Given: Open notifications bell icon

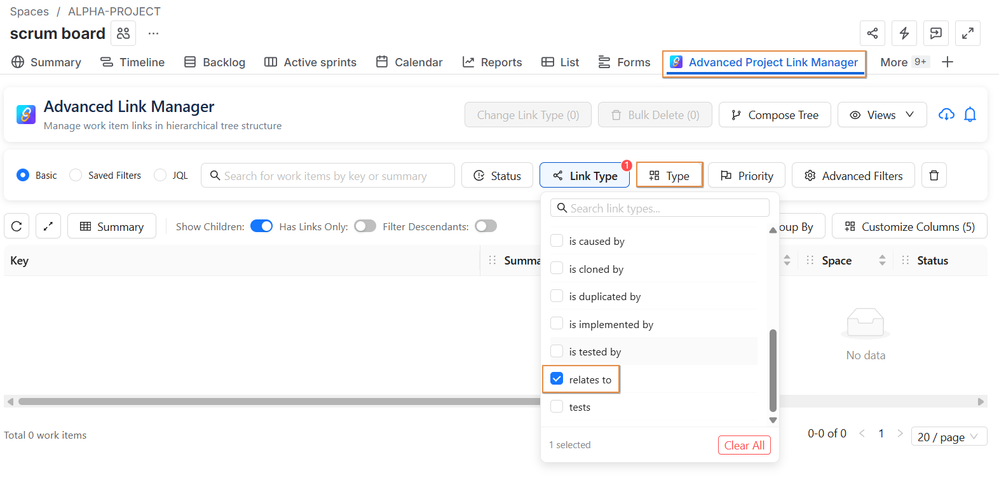Looking at the screenshot, I should coord(970,115).
